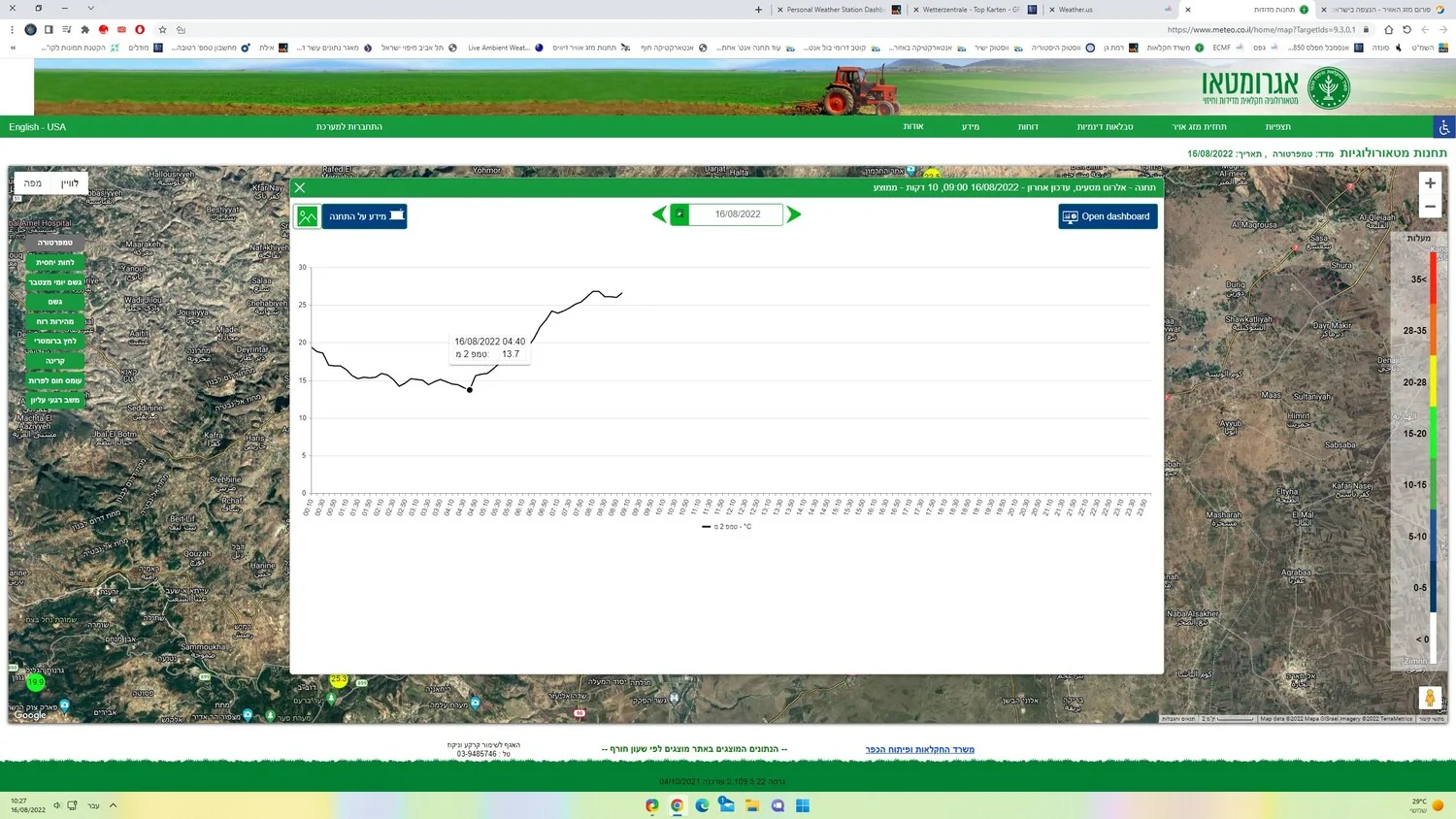Click the next day green arrow
This screenshot has width=1456, height=819.
pos(794,214)
